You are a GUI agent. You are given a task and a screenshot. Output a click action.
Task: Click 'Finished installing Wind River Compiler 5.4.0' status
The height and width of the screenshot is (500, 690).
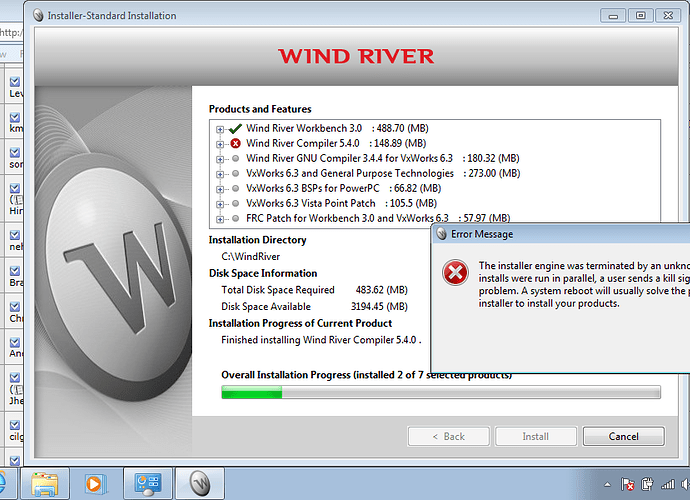321,340
